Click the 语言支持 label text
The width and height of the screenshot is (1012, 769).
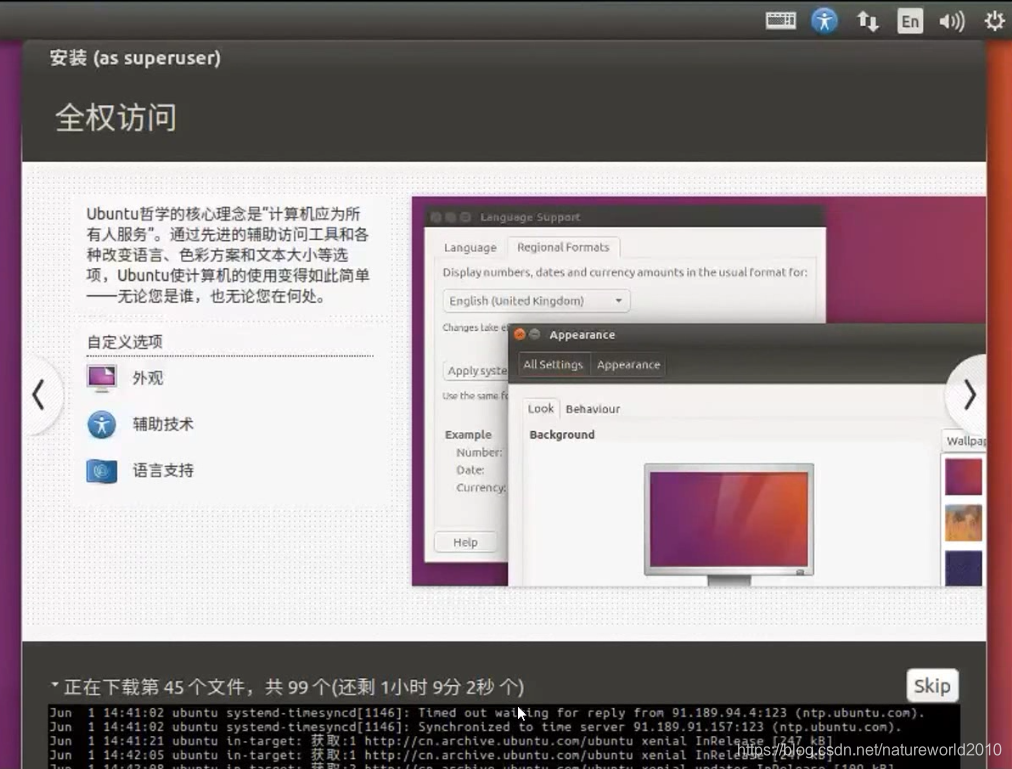click(x=163, y=471)
